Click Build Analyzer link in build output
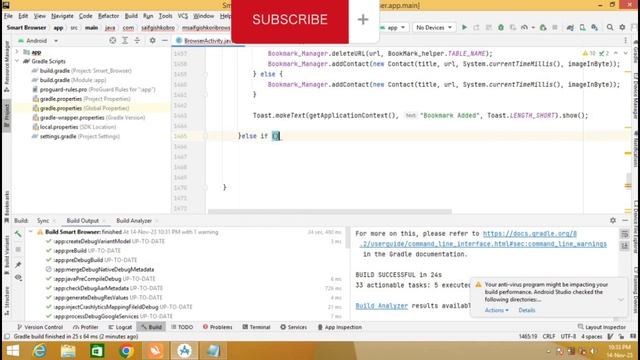Image resolution: width=640 pixels, height=360 pixels. pos(381,306)
